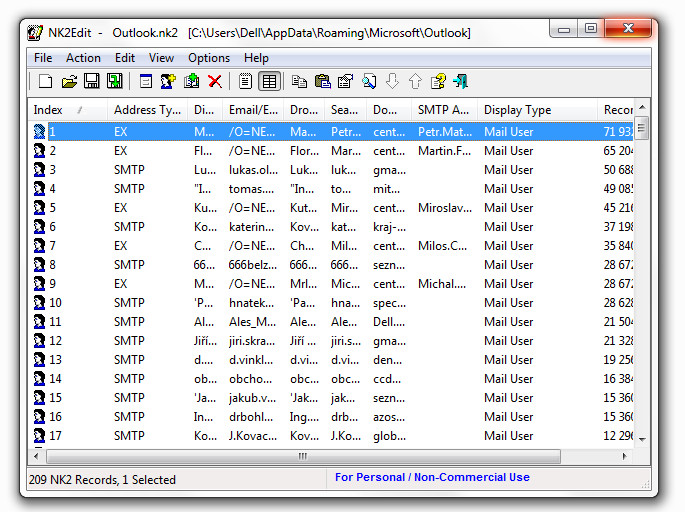Screen dimensions: 685x512
Task: Click the horizontal scrollbar right arrow
Action: (x=624, y=457)
